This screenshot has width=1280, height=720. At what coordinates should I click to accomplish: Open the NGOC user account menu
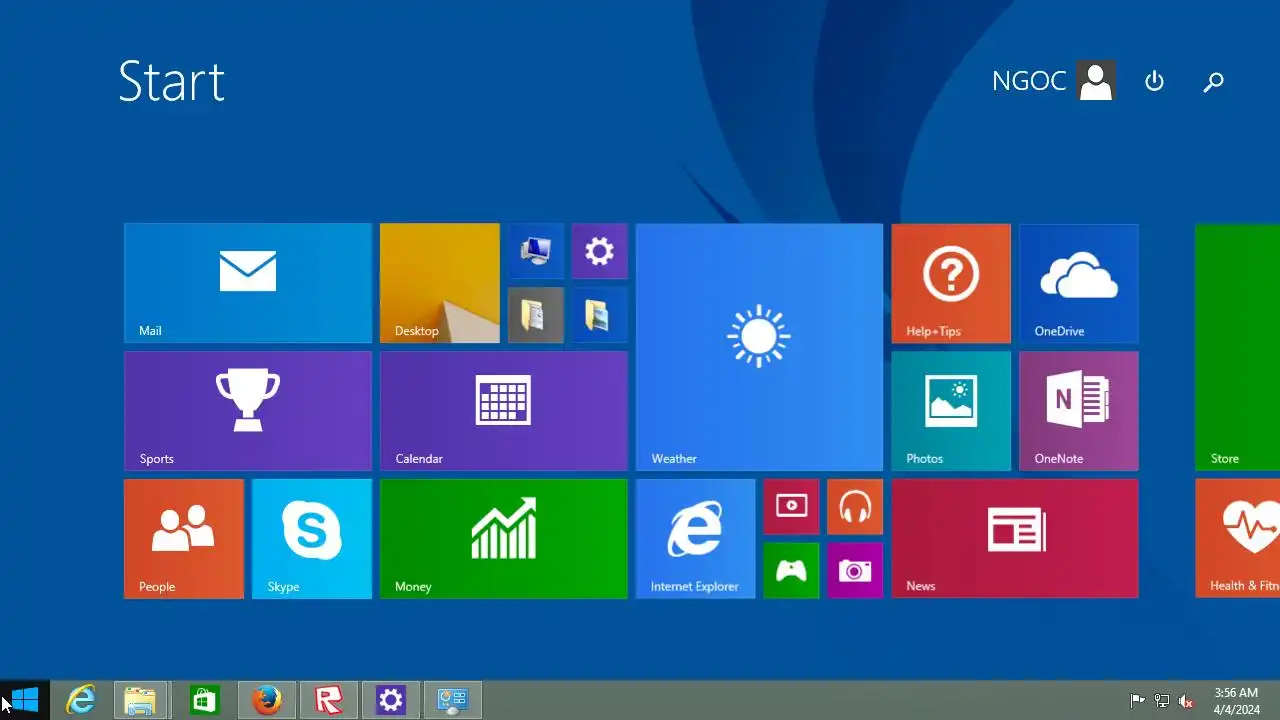[x=1053, y=81]
